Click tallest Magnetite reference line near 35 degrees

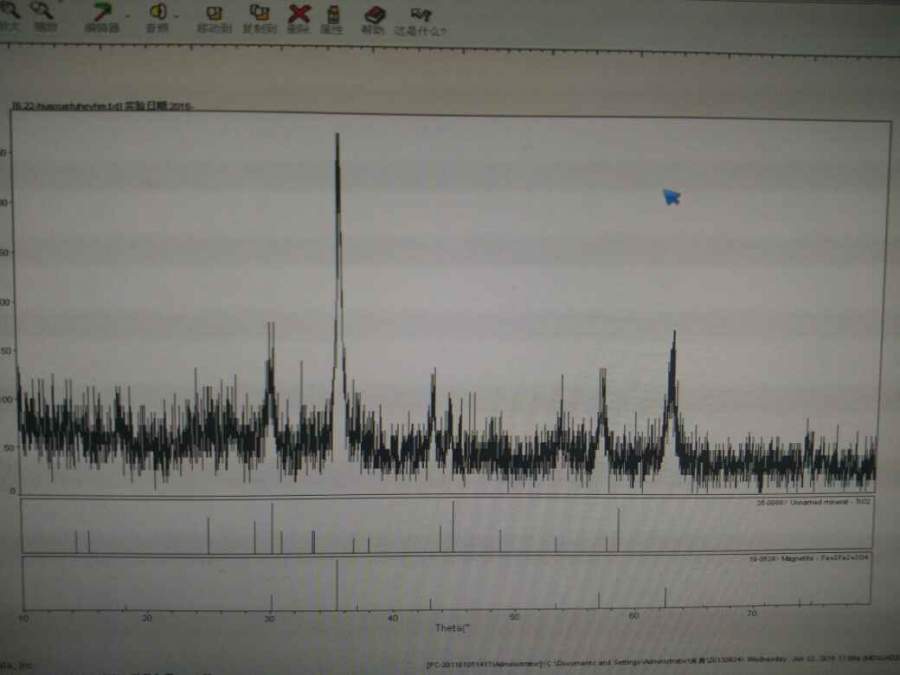[337, 584]
